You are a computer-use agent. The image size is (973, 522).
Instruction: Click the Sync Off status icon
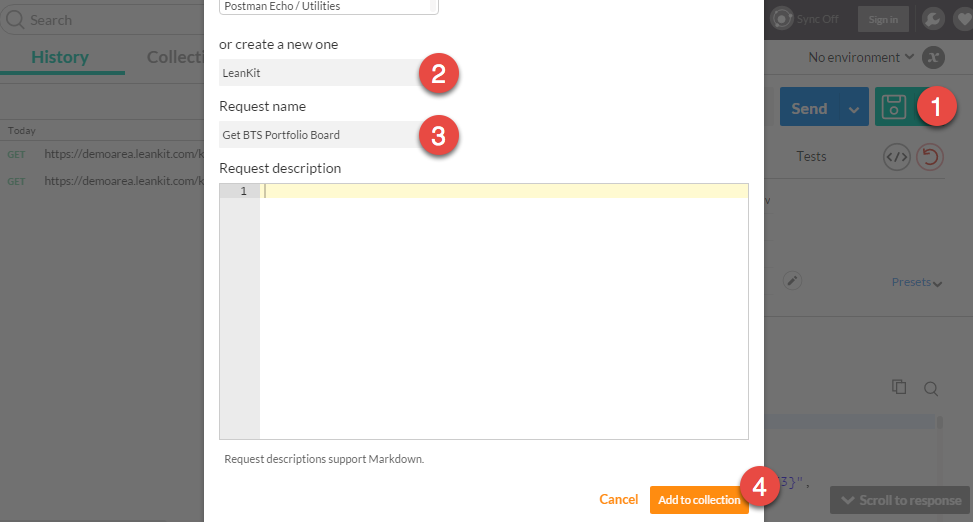click(782, 19)
